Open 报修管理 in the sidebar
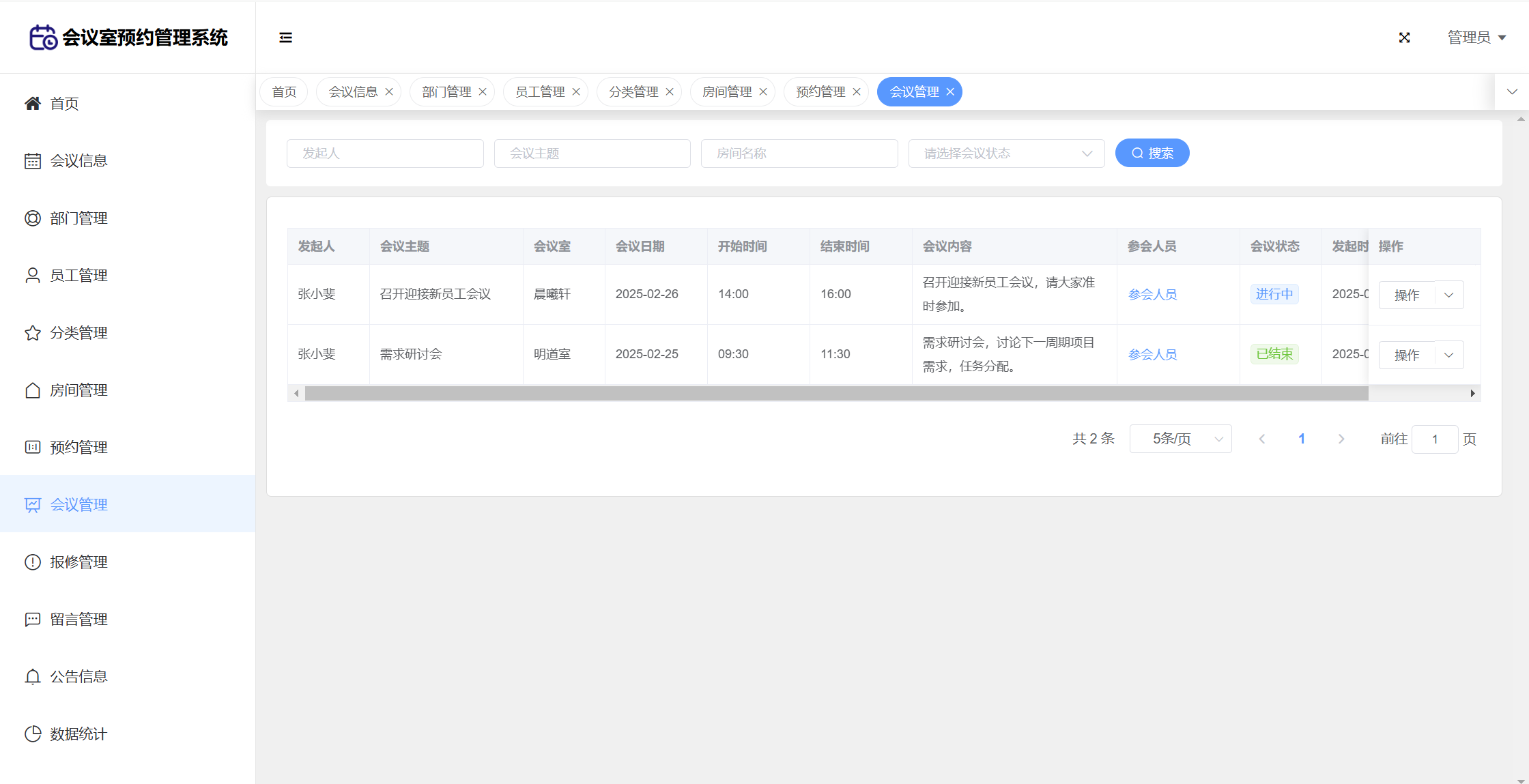Image resolution: width=1529 pixels, height=784 pixels. point(78,562)
